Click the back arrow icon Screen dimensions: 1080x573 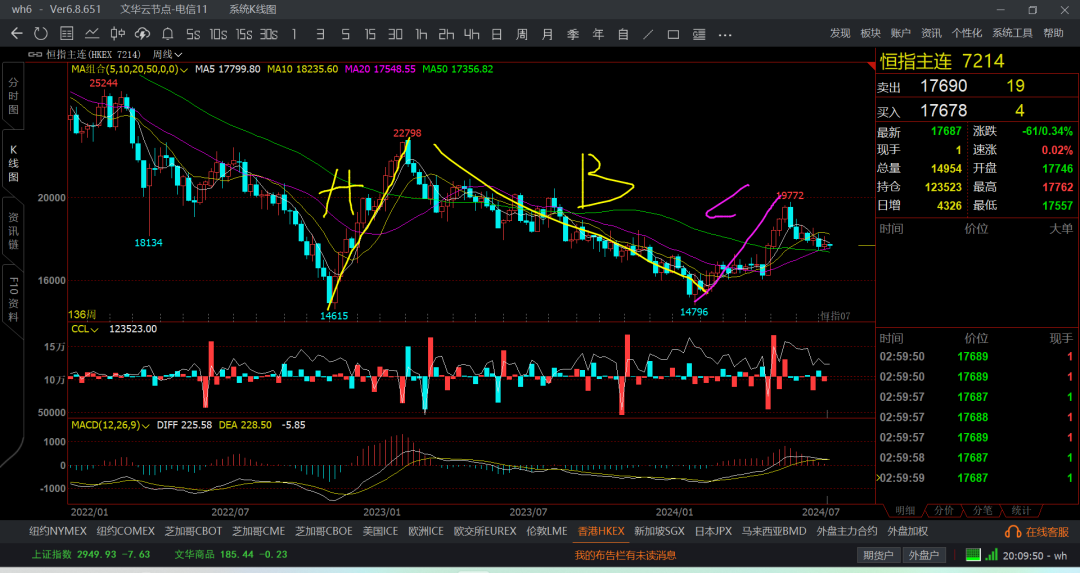(17, 34)
